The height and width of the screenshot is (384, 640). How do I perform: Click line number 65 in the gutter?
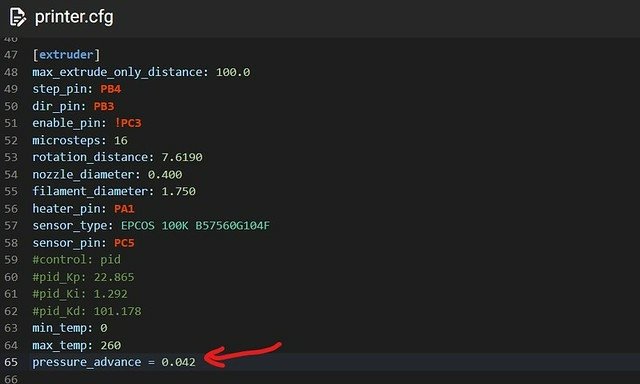point(11,362)
